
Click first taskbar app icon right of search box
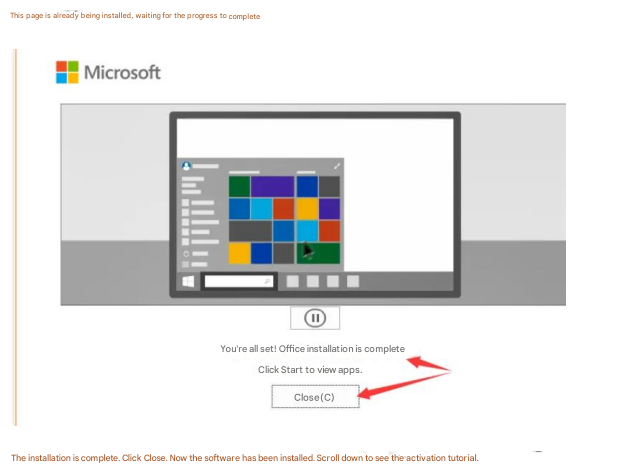(x=293, y=281)
